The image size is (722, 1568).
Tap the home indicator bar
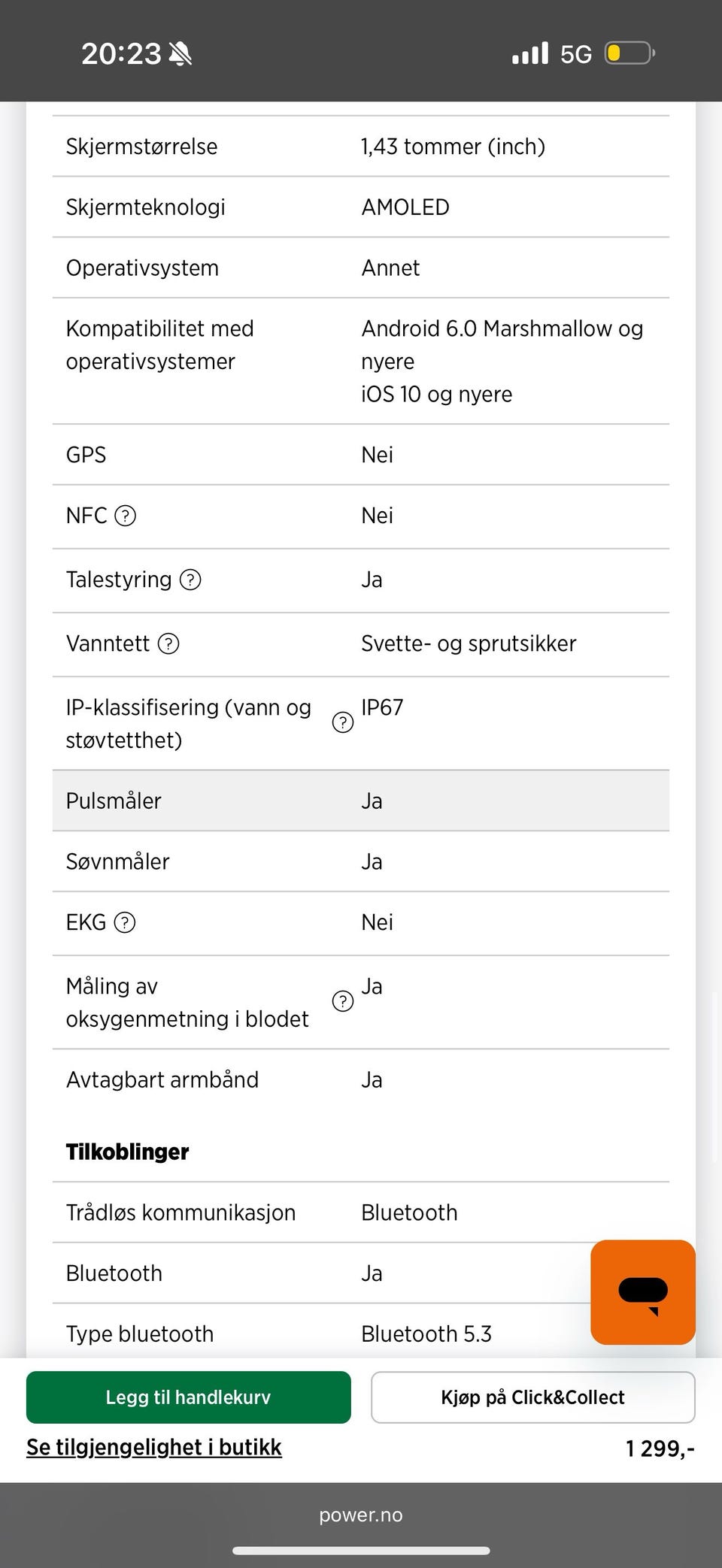(361, 1550)
